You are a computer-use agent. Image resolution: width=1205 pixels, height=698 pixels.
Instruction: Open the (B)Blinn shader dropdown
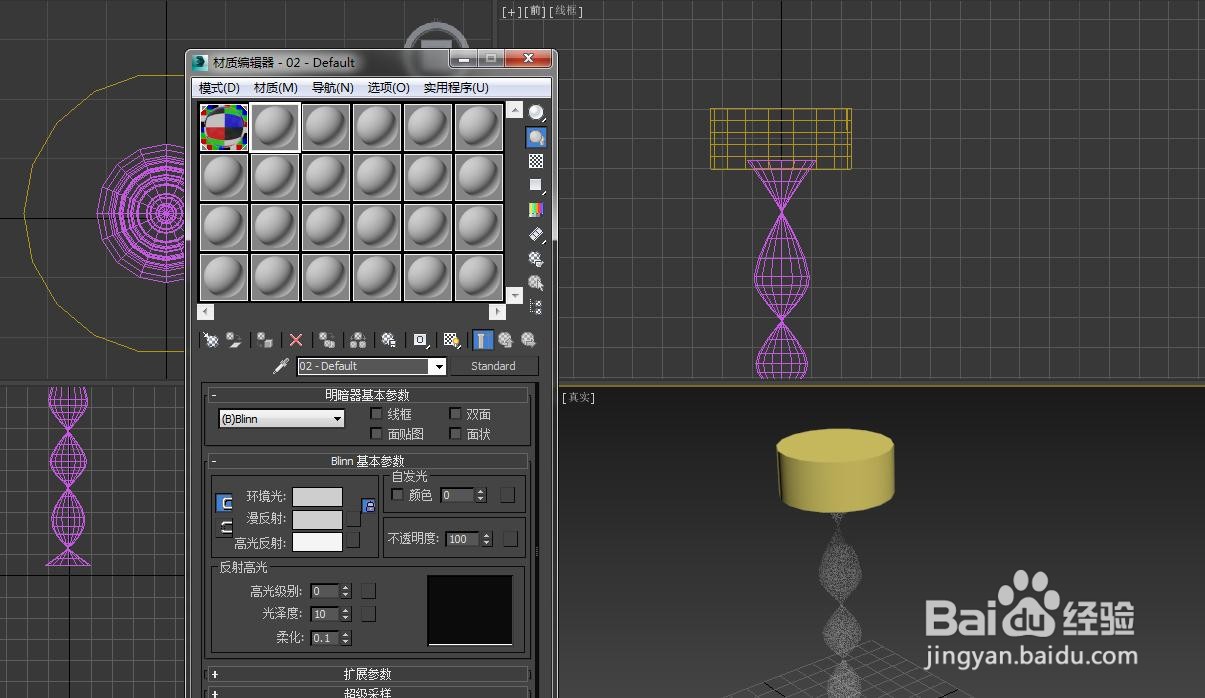point(282,419)
